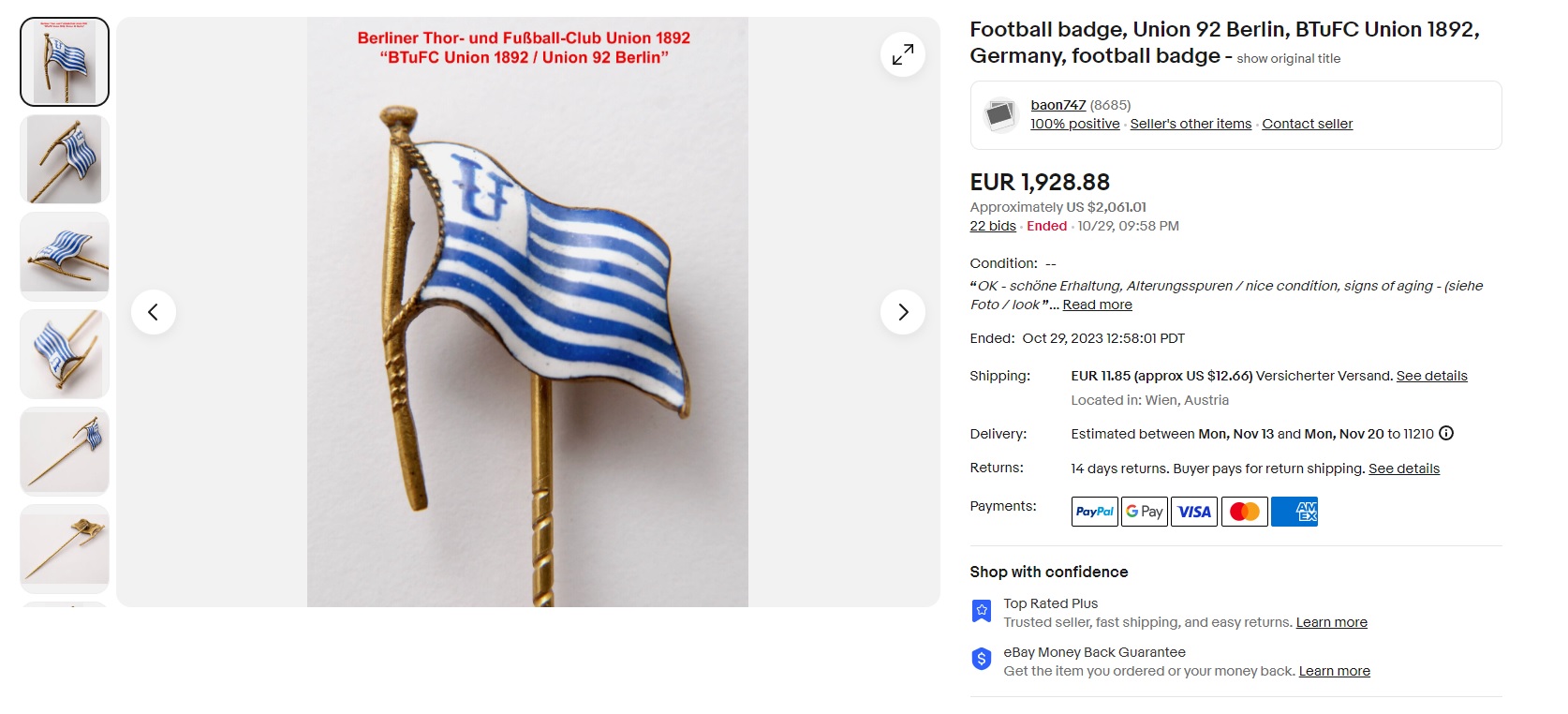Contact seller link

coord(1307,124)
